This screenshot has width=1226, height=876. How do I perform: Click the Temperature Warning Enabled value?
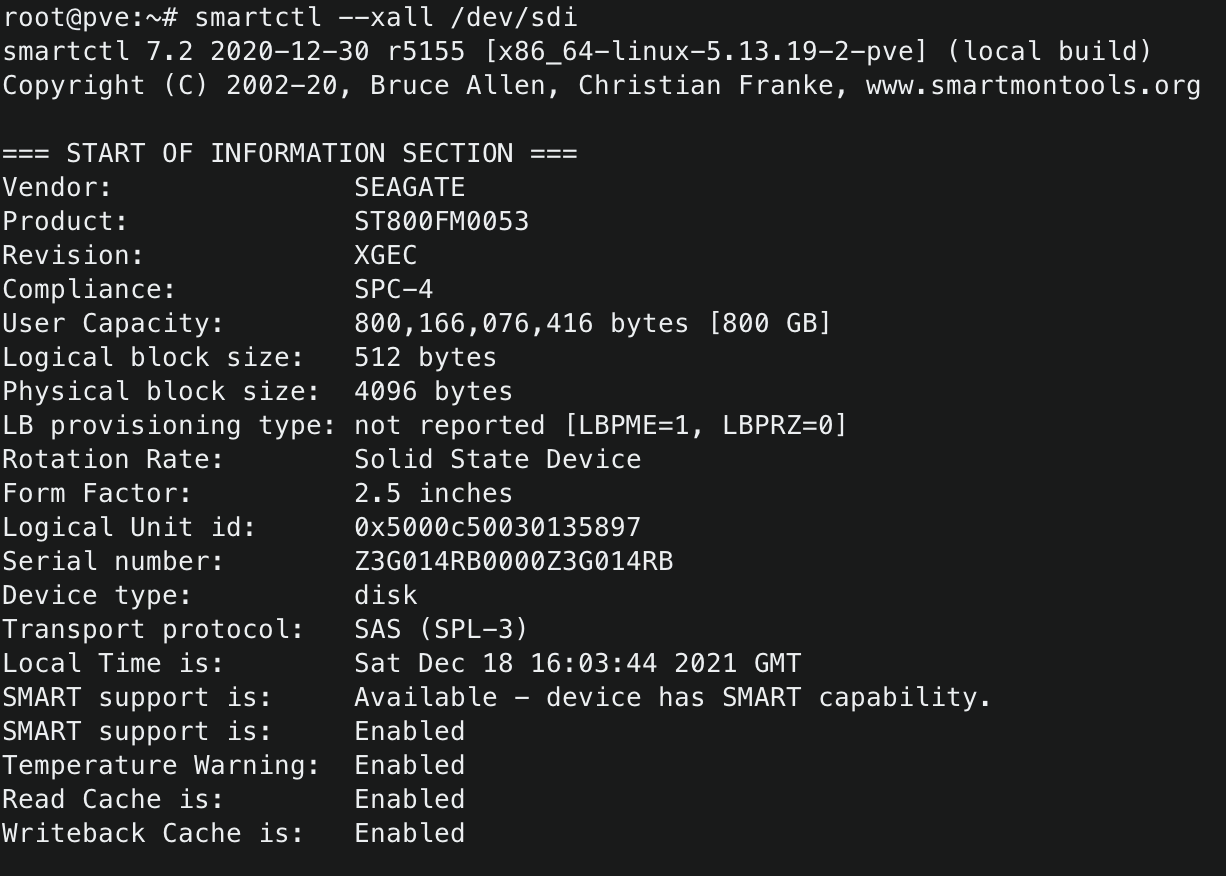pyautogui.click(x=409, y=766)
